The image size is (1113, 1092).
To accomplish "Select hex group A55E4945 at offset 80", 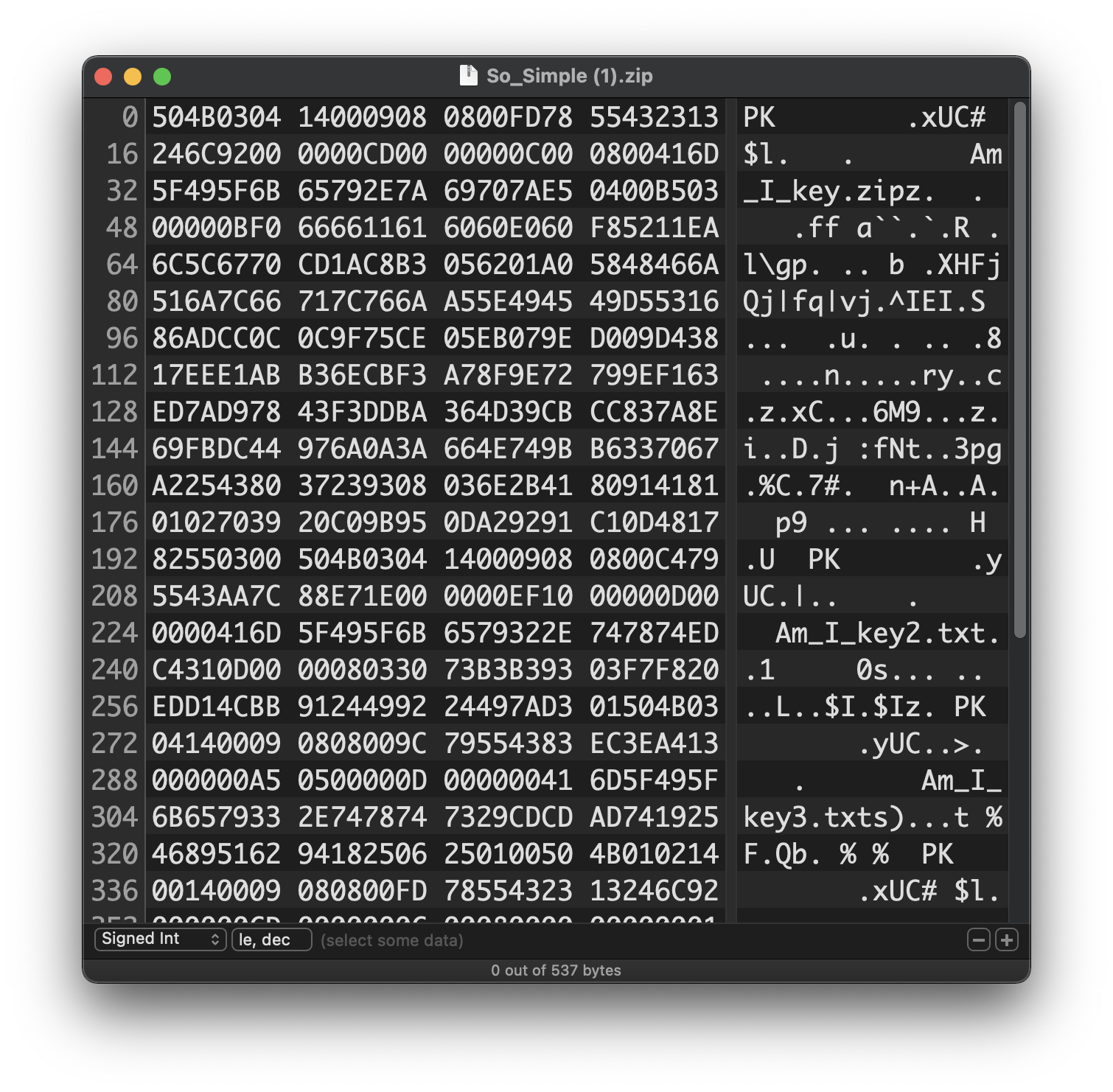I will [508, 301].
